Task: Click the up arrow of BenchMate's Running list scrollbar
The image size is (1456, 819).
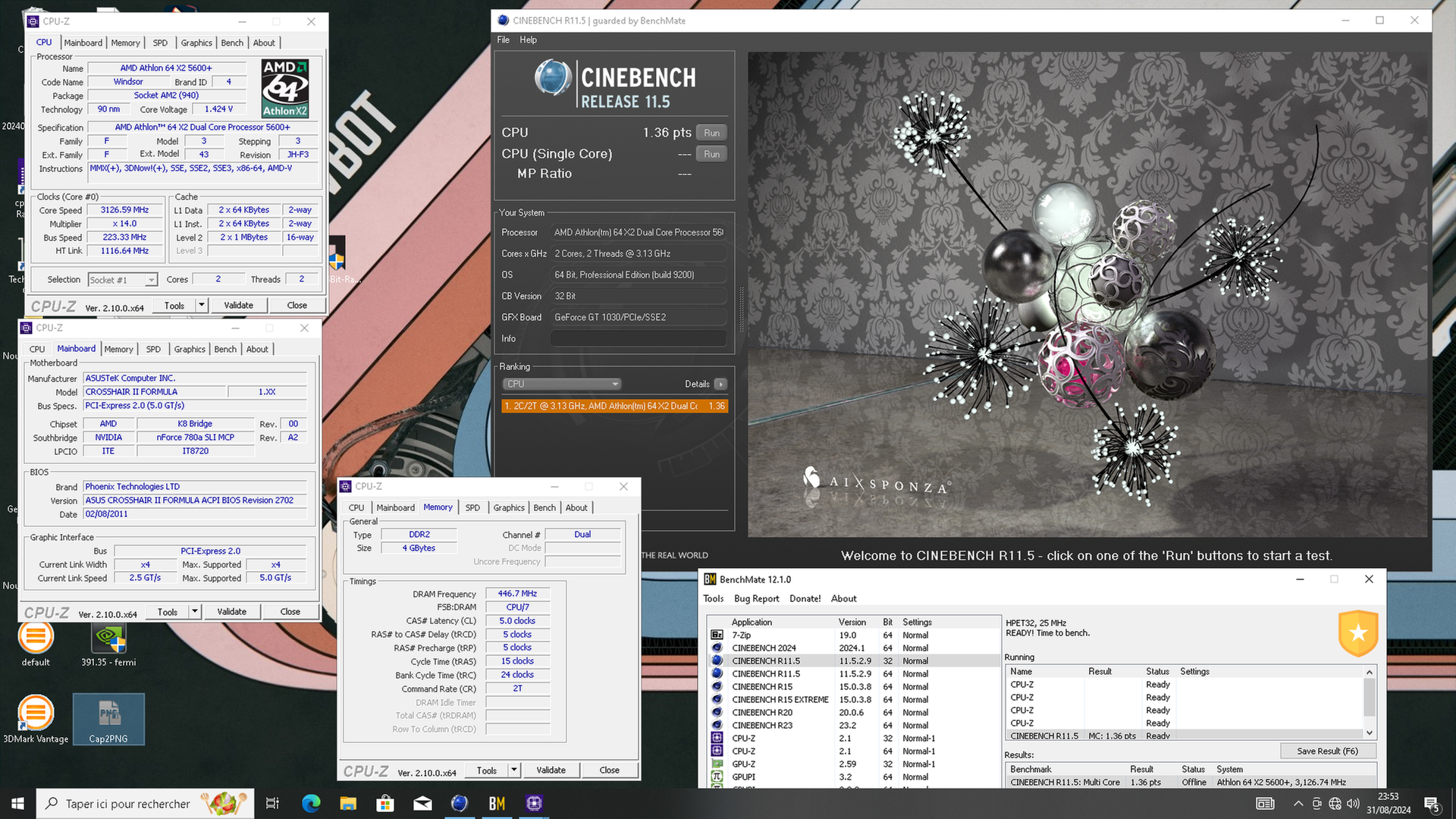Action: click(1370, 672)
